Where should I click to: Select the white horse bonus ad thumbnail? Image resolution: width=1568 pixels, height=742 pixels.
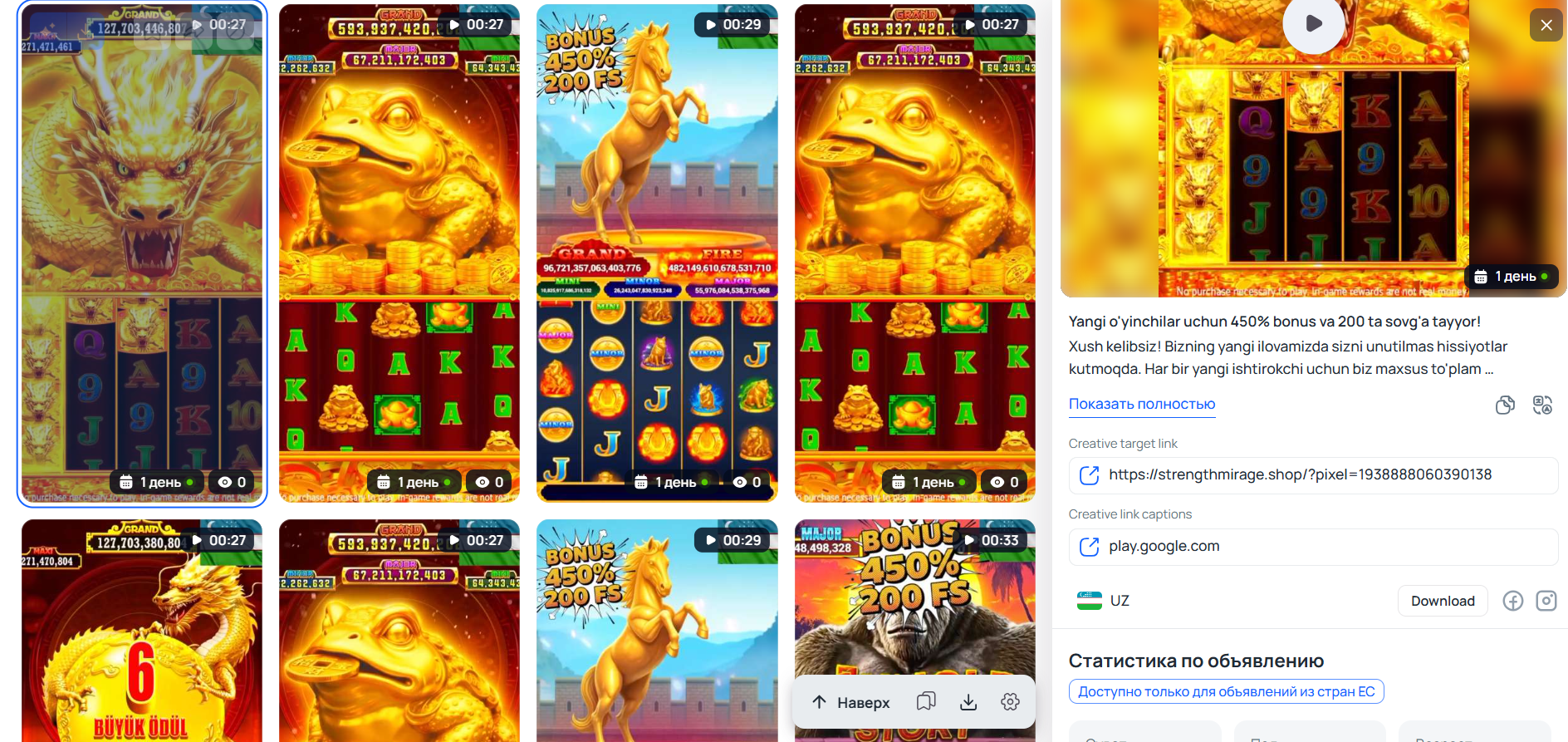pyautogui.click(x=657, y=253)
